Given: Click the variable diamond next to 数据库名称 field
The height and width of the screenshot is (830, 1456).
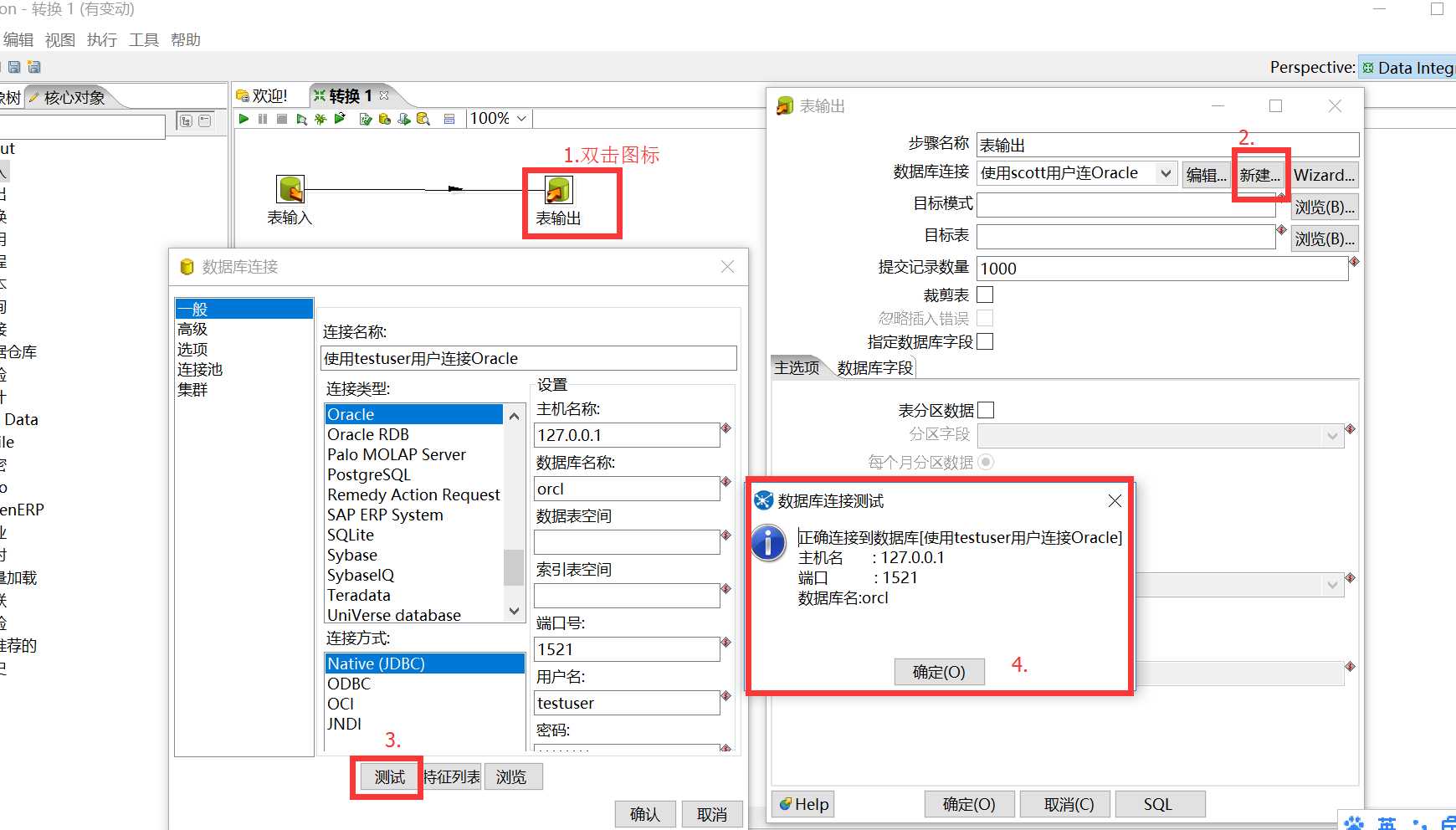Looking at the screenshot, I should [x=726, y=482].
